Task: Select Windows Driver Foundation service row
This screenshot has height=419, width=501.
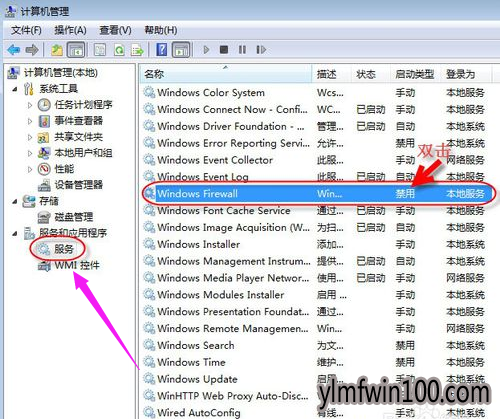Action: 231,126
